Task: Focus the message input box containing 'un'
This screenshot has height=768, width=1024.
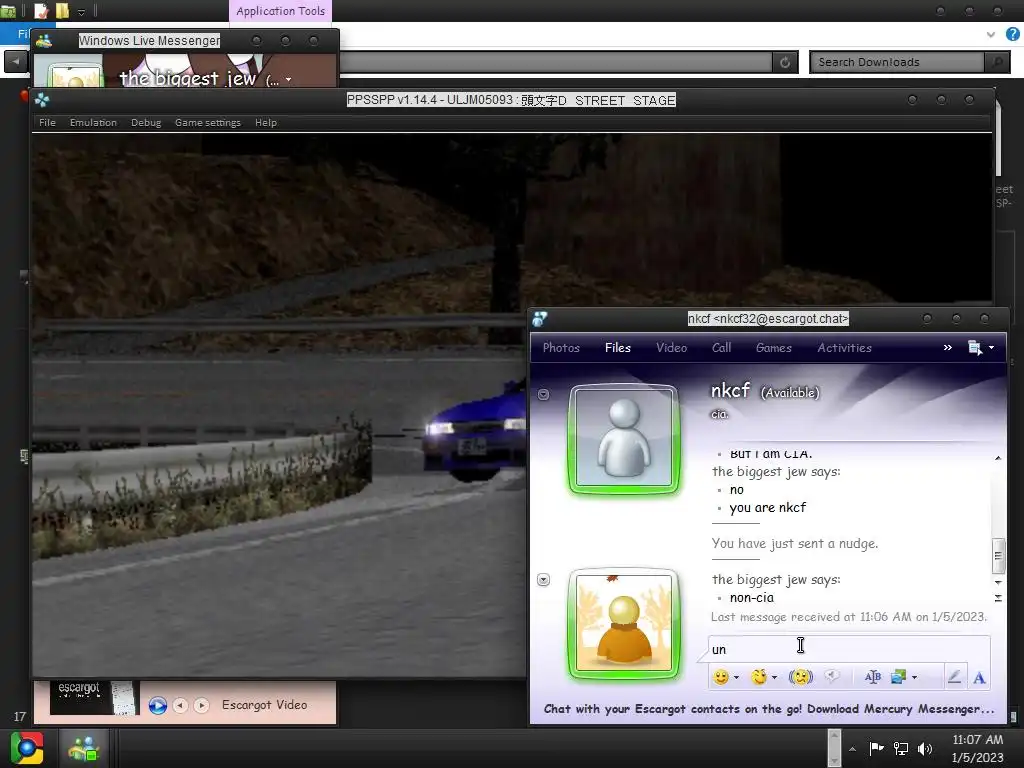Action: [x=849, y=649]
